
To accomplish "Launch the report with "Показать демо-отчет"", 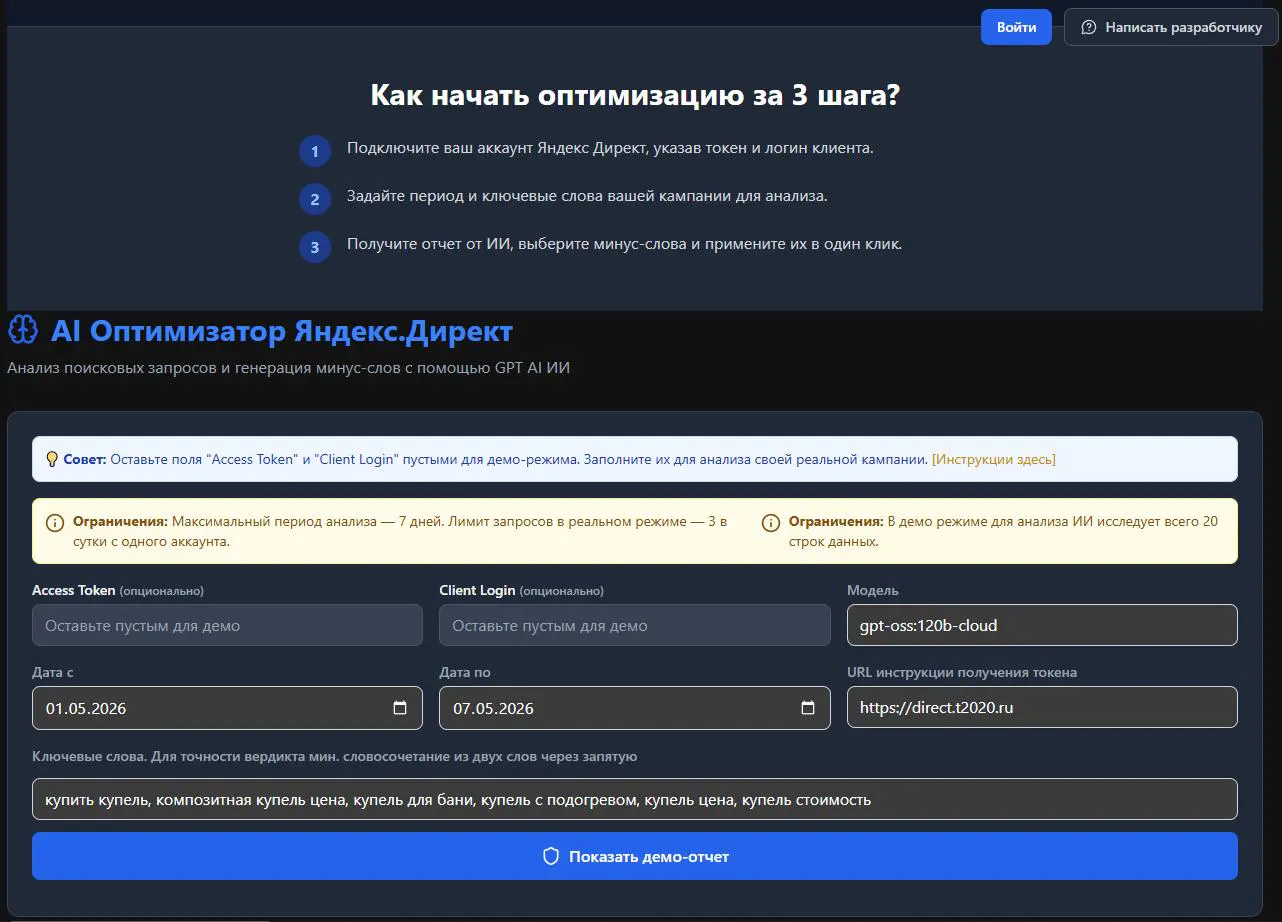I will (x=635, y=856).
